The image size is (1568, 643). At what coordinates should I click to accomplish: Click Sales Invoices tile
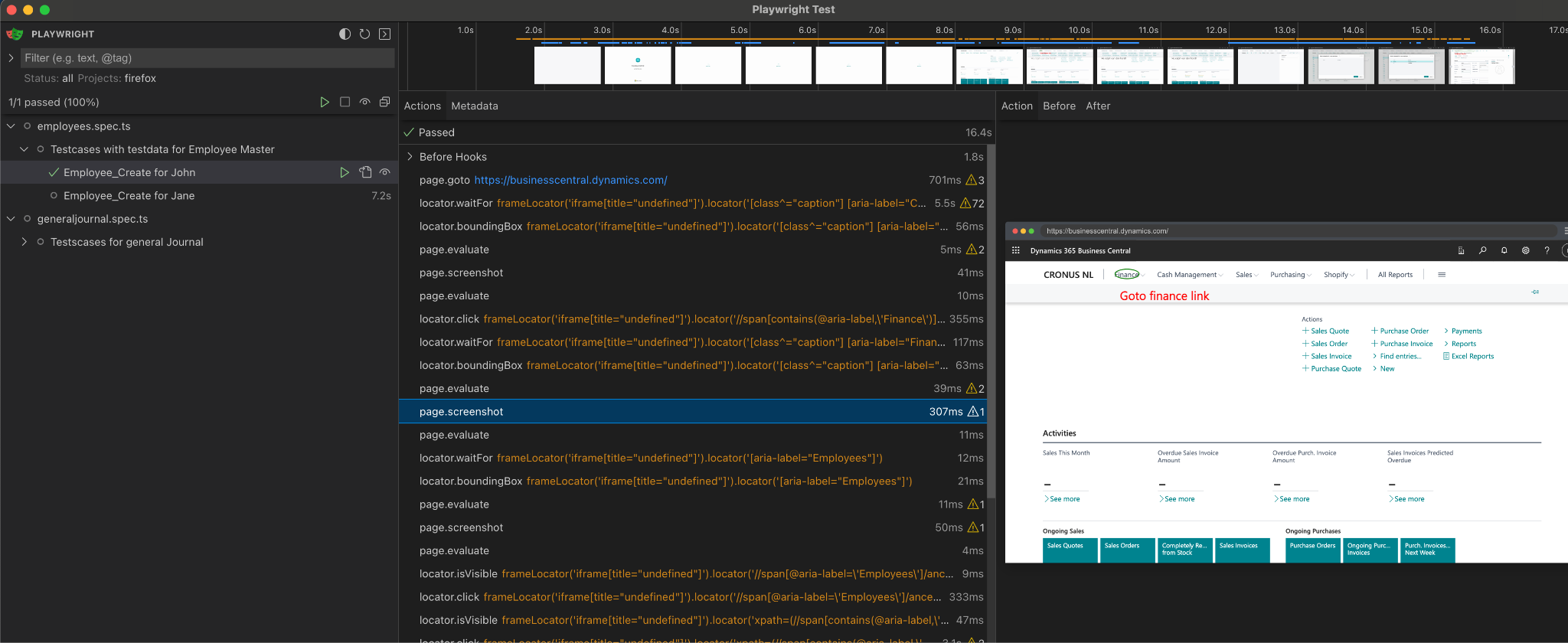(1243, 550)
